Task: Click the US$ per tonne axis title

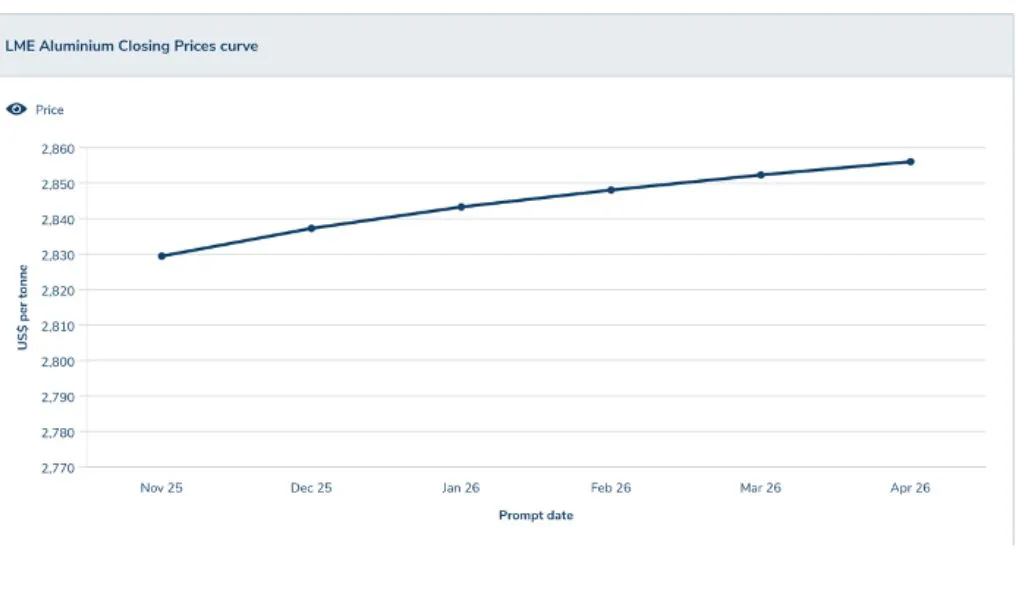Action: point(22,307)
